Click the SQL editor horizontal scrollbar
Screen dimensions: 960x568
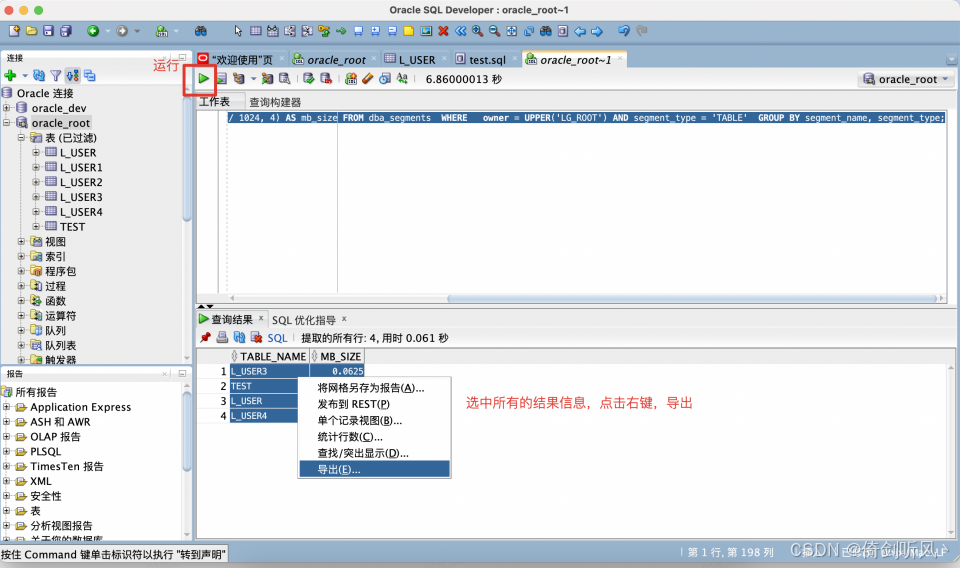coord(692,299)
